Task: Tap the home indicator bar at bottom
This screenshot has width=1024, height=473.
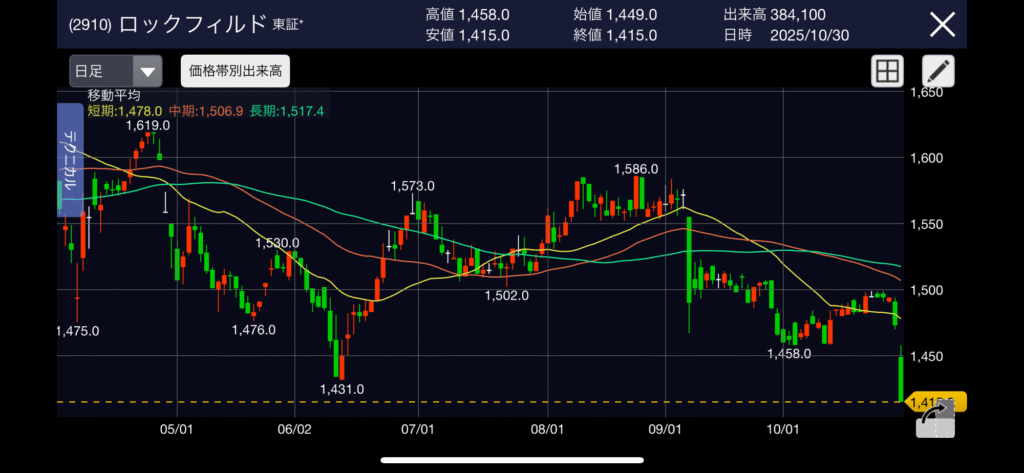Action: pyautogui.click(x=511, y=461)
